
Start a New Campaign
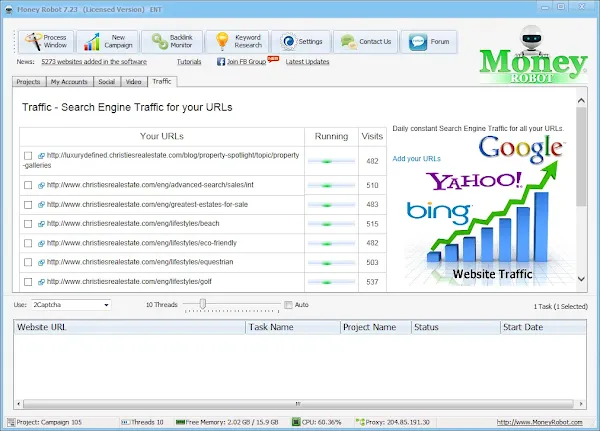(108, 41)
